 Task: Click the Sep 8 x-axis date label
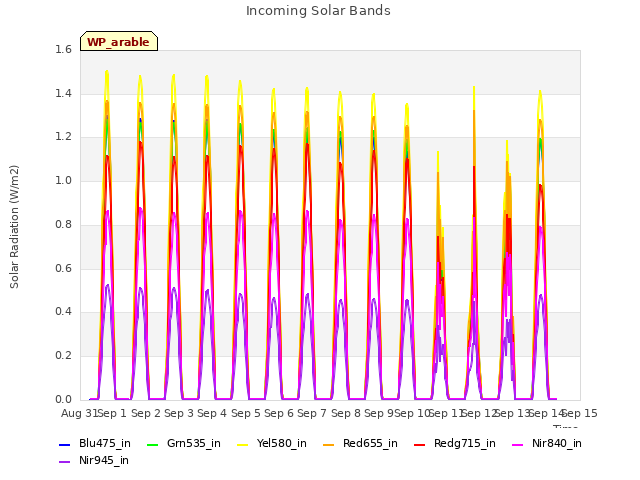coord(346,413)
